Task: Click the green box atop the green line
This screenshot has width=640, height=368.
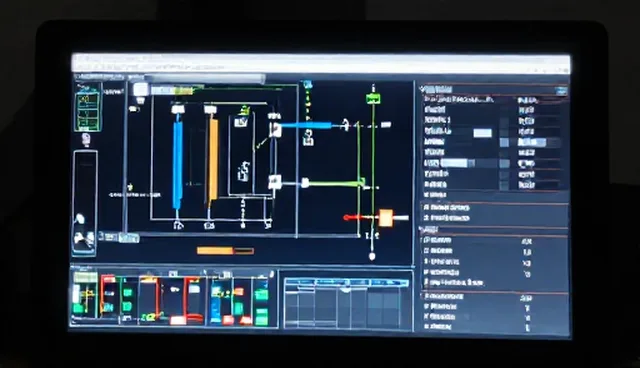Action: coord(373,98)
